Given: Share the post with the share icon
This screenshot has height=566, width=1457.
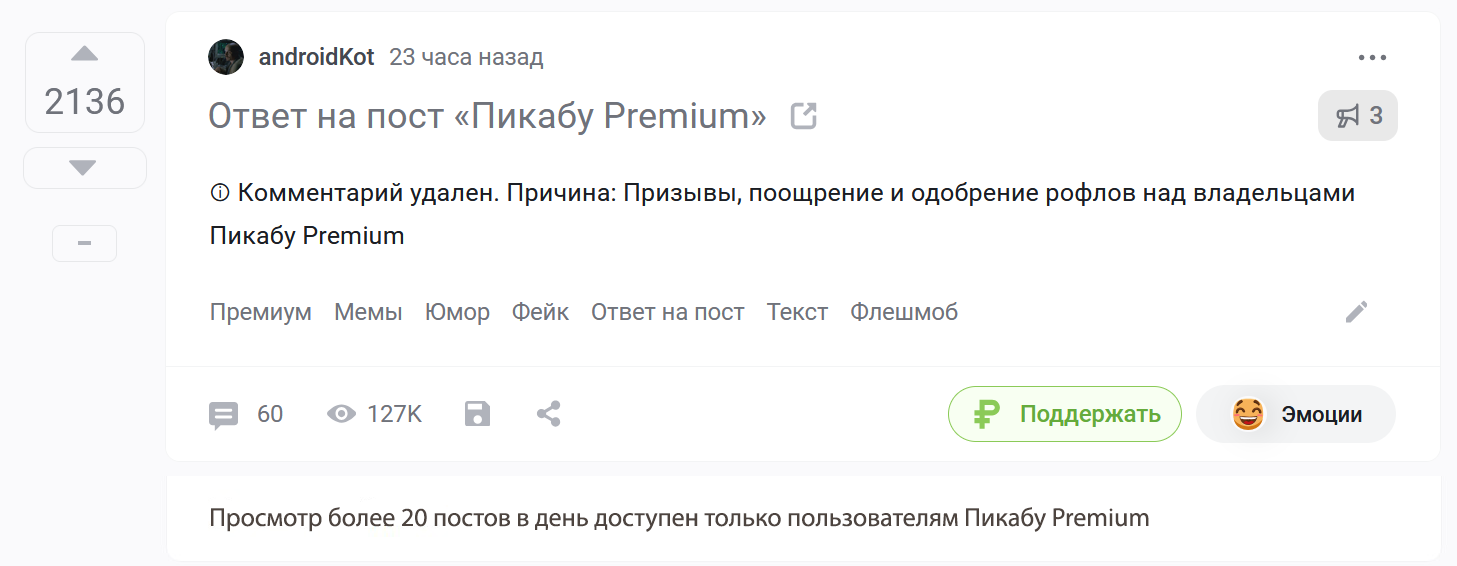Looking at the screenshot, I should click(x=548, y=414).
